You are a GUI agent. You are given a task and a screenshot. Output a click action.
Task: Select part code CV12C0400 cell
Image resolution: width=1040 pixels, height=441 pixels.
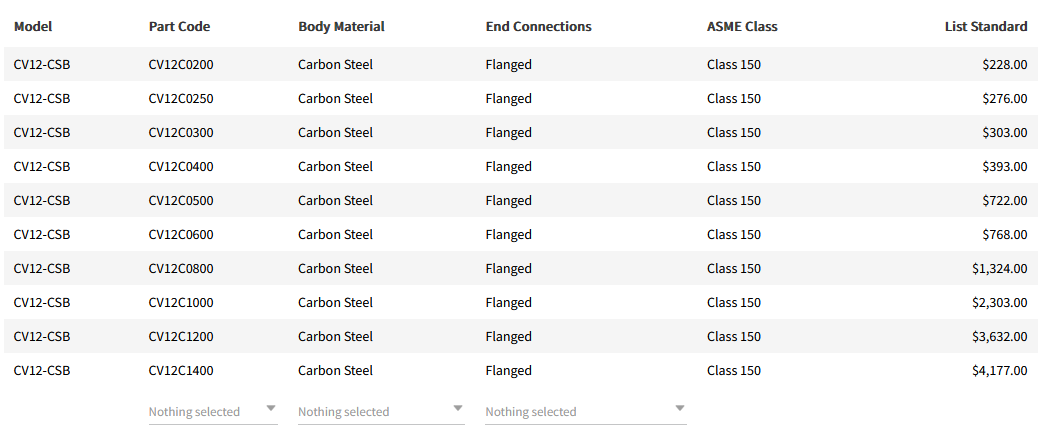click(181, 167)
